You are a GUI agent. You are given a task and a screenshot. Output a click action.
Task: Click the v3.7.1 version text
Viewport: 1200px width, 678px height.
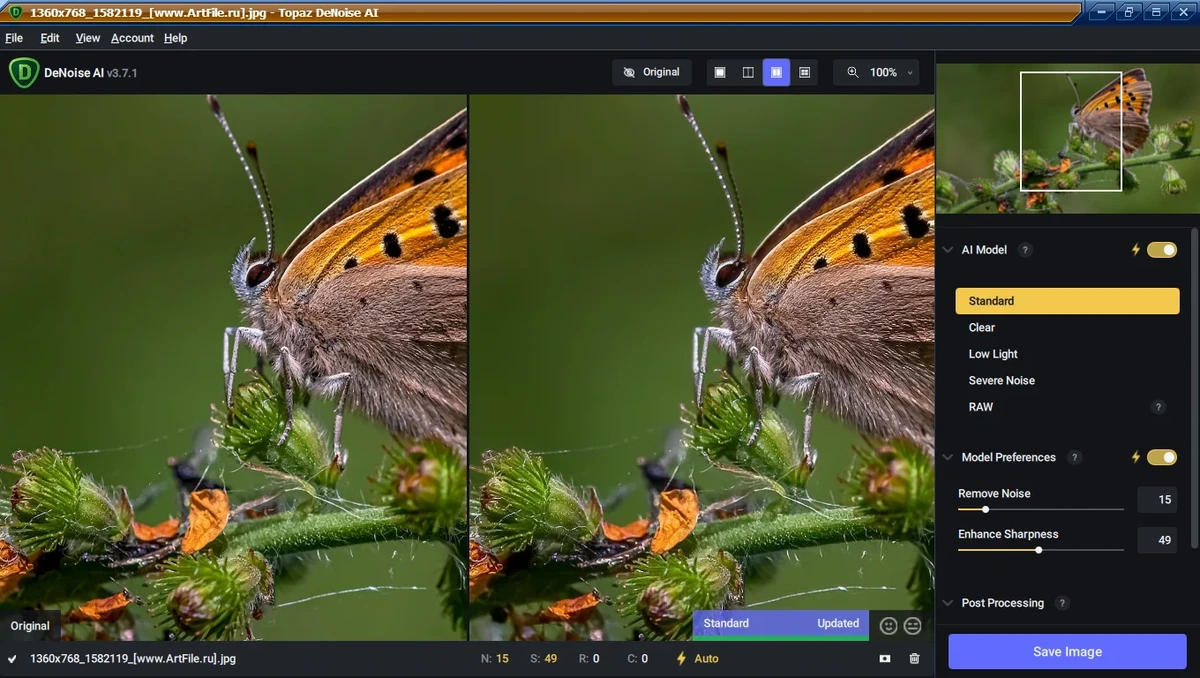point(122,73)
